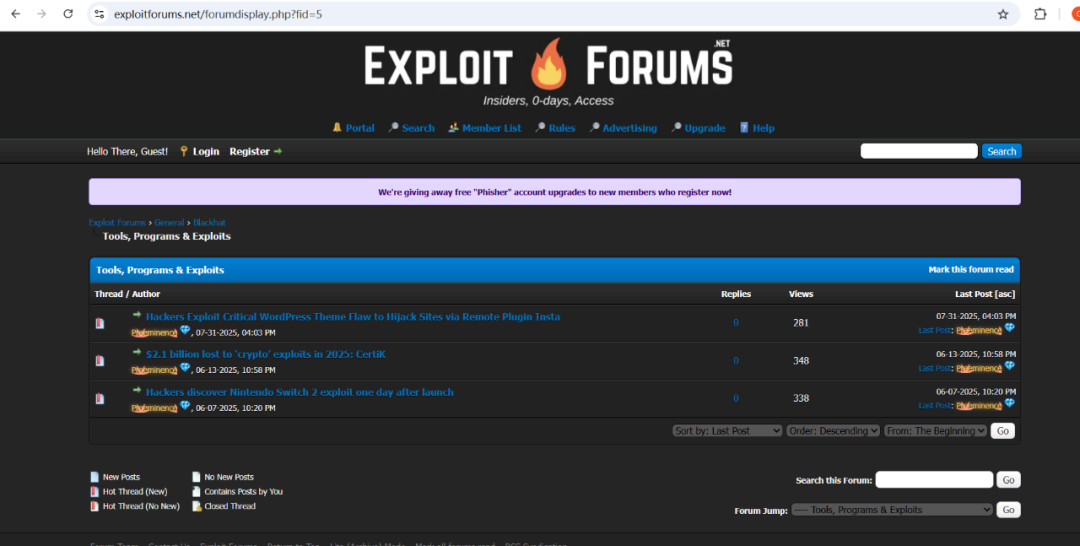1080x546 pixels.
Task: Go to Exploit Forums breadcrumb
Action: click(x=117, y=222)
